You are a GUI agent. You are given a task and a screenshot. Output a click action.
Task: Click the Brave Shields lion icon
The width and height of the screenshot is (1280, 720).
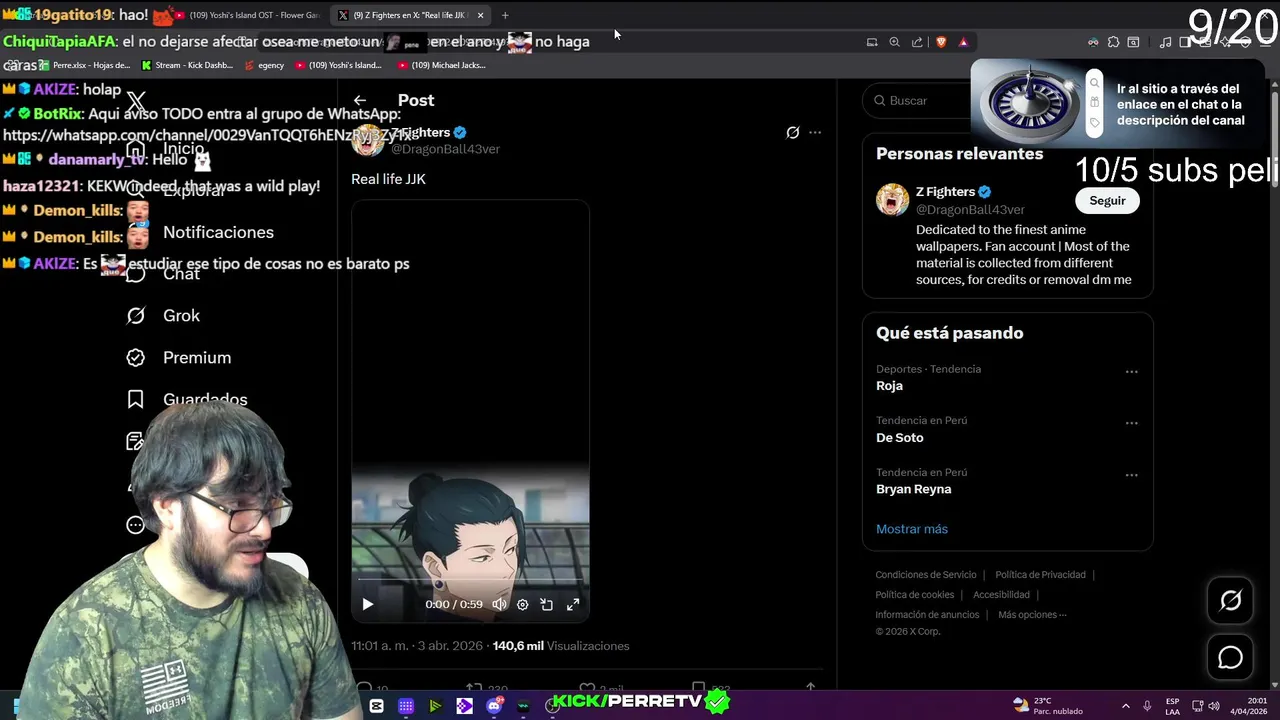click(941, 42)
